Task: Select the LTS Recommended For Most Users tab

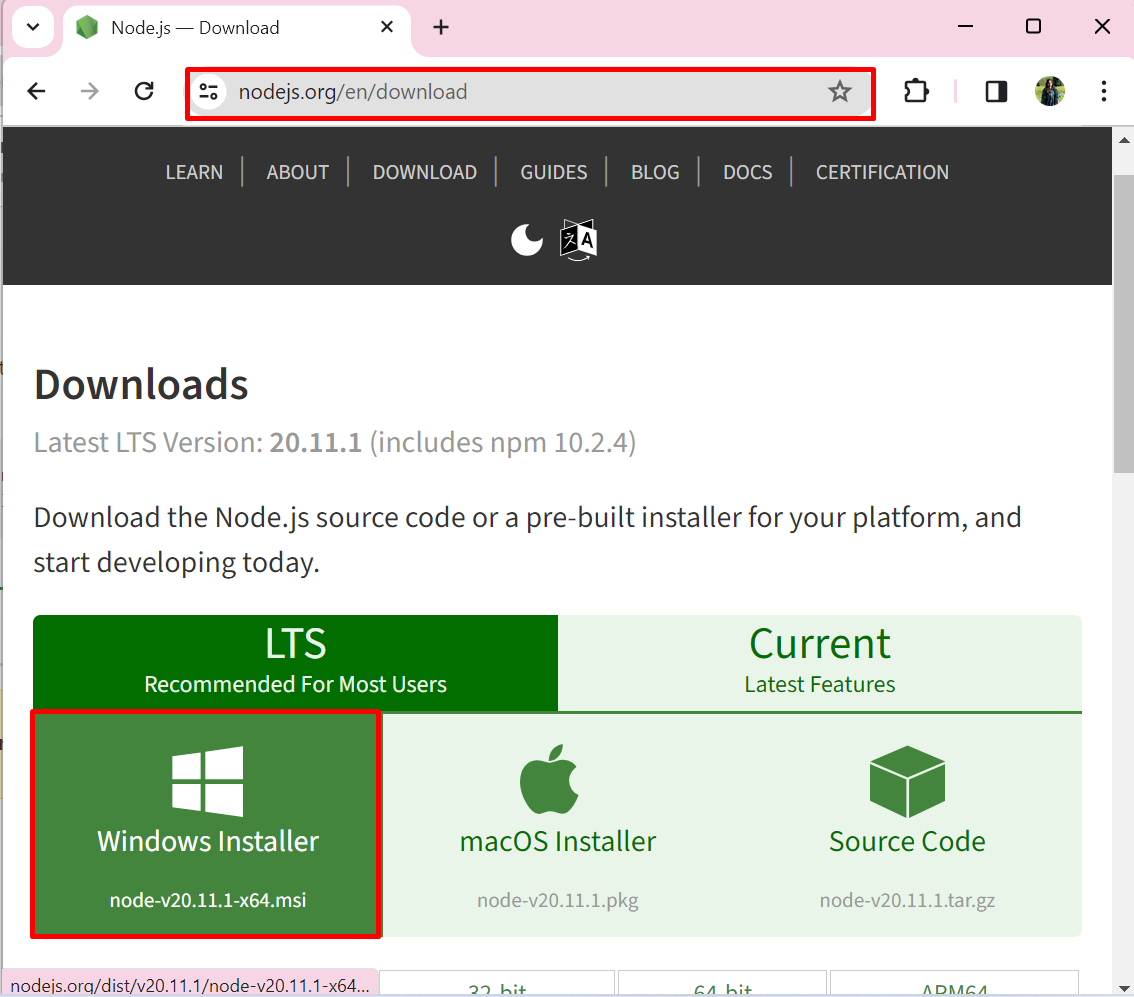Action: 295,663
